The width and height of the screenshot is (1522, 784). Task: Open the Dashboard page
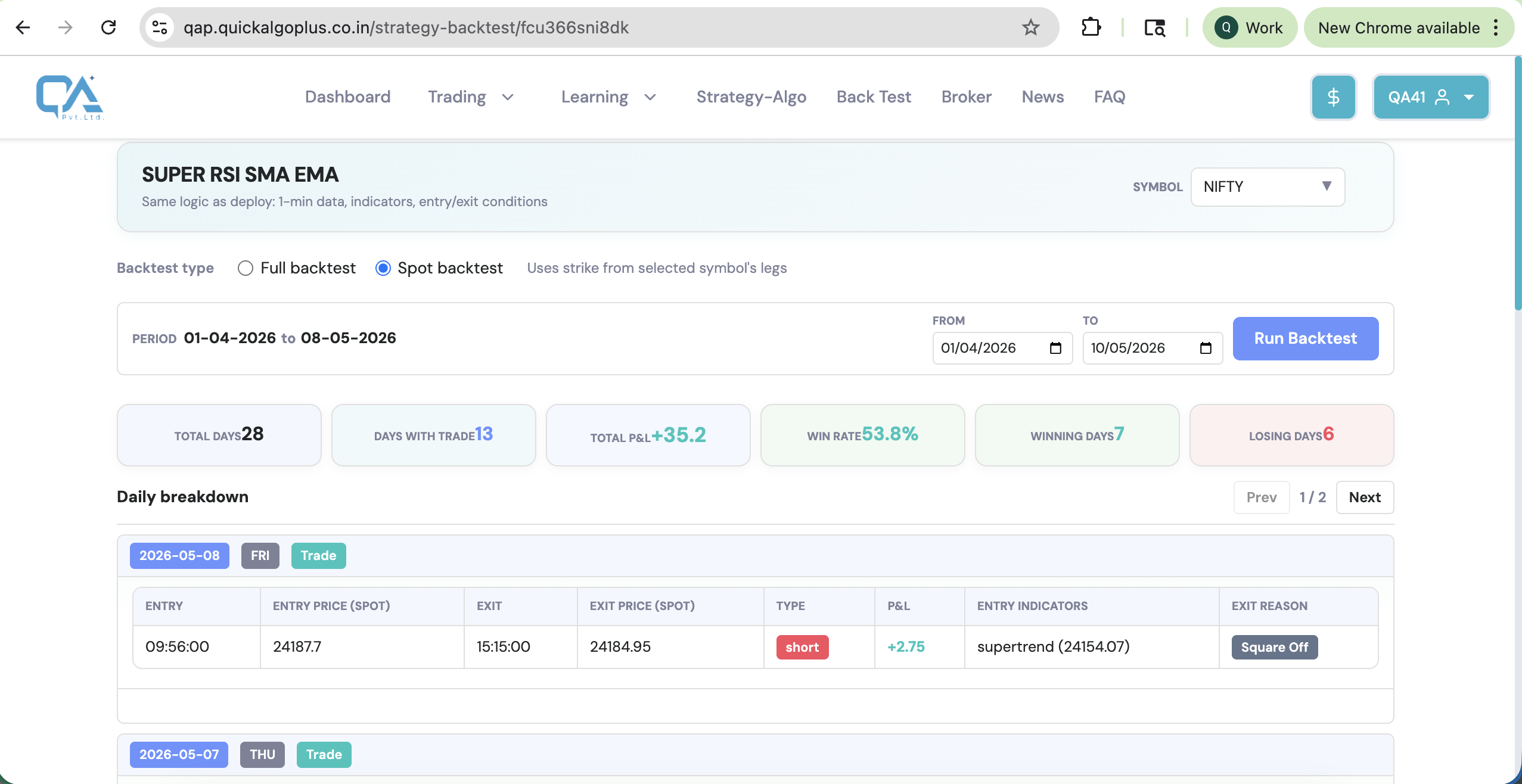pyautogui.click(x=347, y=97)
